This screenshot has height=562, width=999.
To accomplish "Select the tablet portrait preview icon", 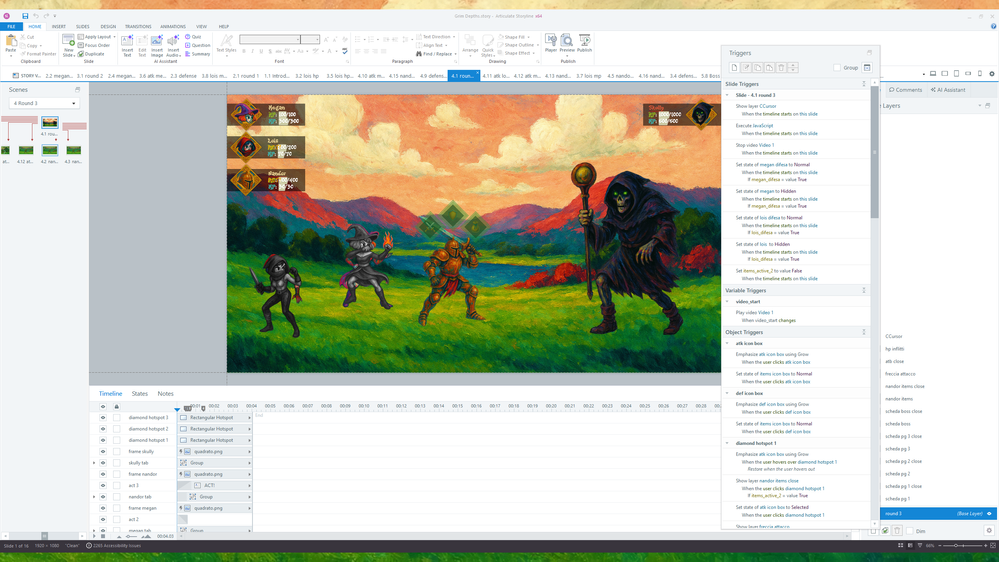I will [x=956, y=74].
